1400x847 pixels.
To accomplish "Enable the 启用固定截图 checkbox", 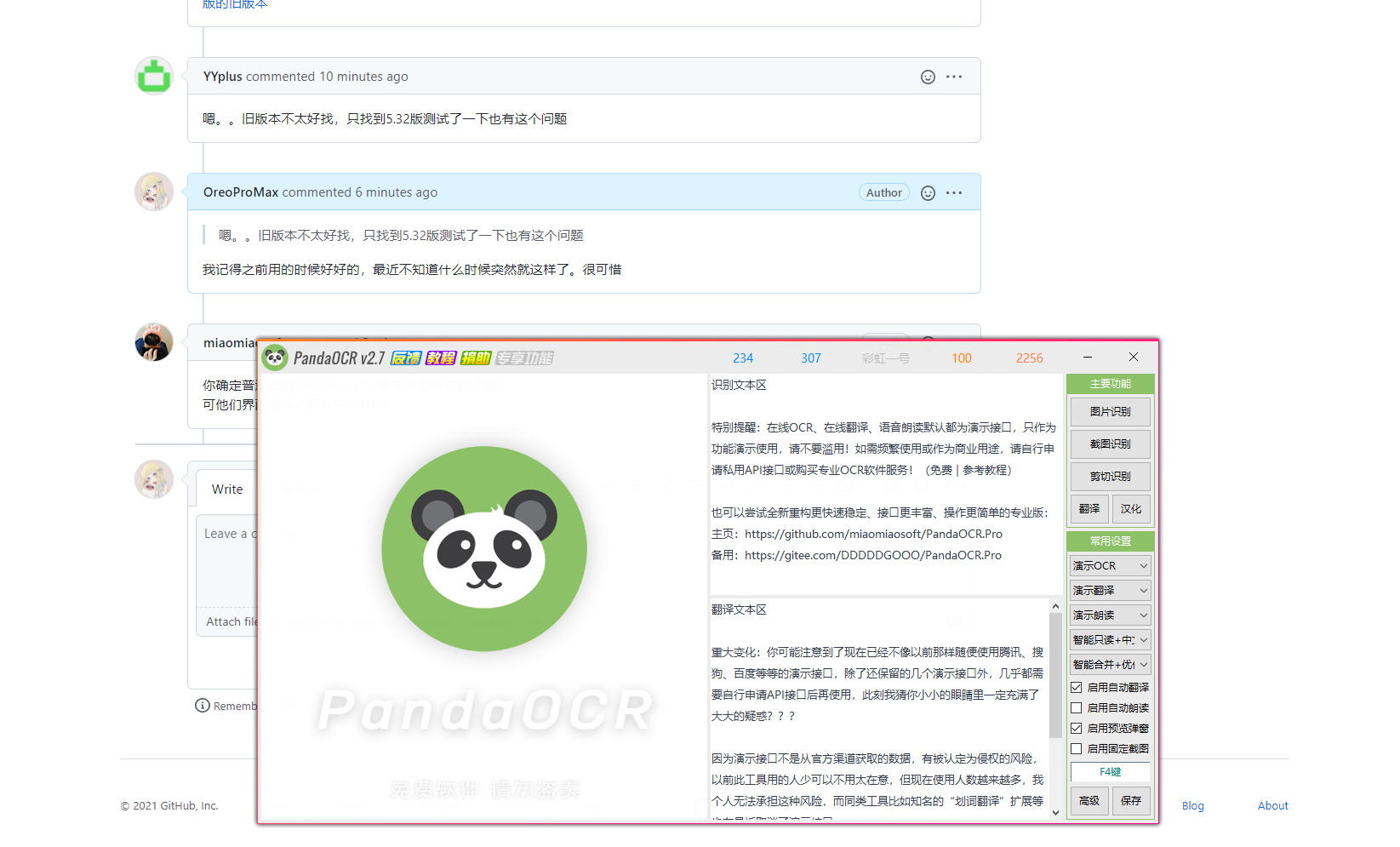I will click(x=1077, y=748).
